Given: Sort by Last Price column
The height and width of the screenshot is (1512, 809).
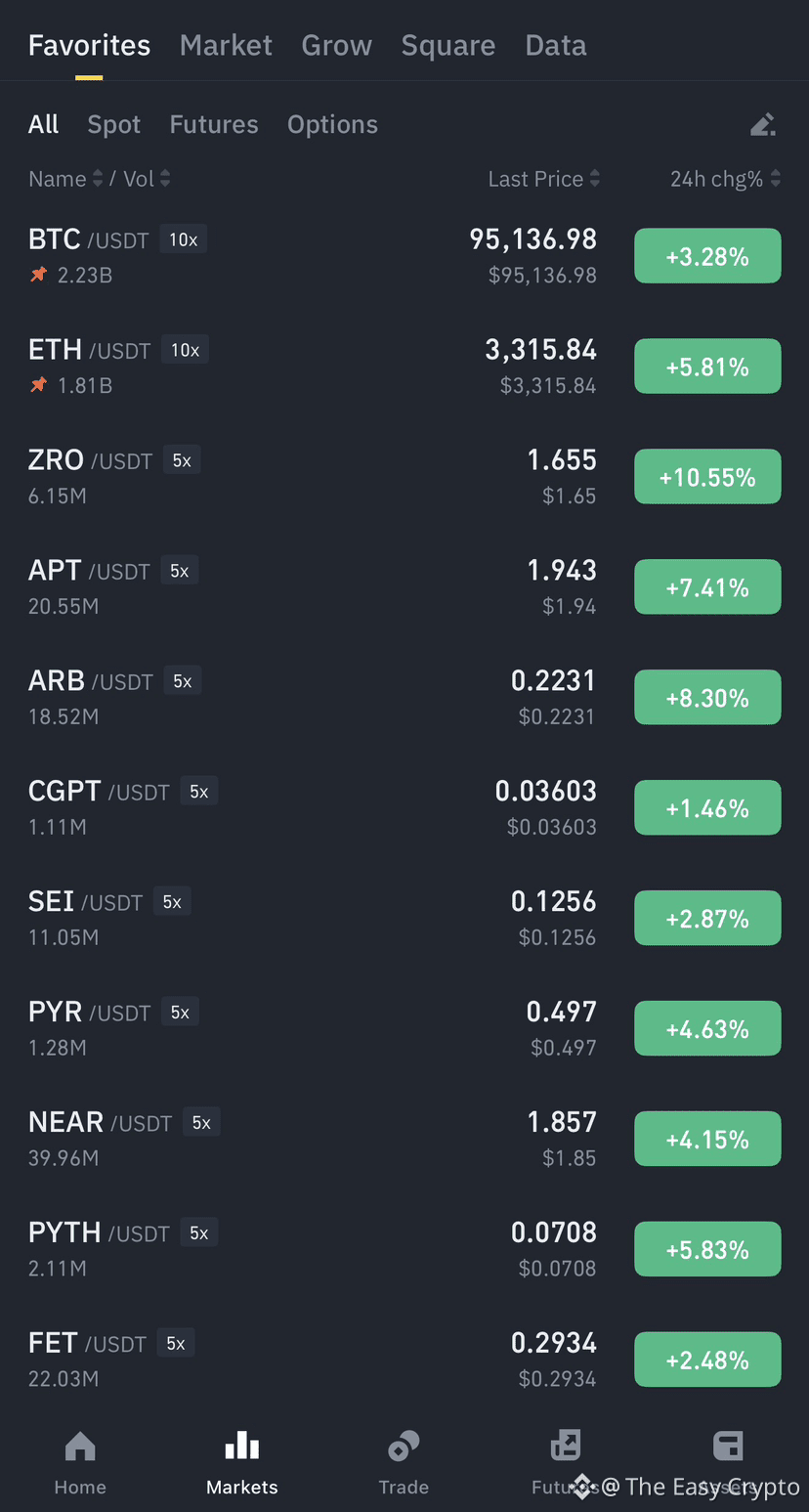Looking at the screenshot, I should [544, 179].
